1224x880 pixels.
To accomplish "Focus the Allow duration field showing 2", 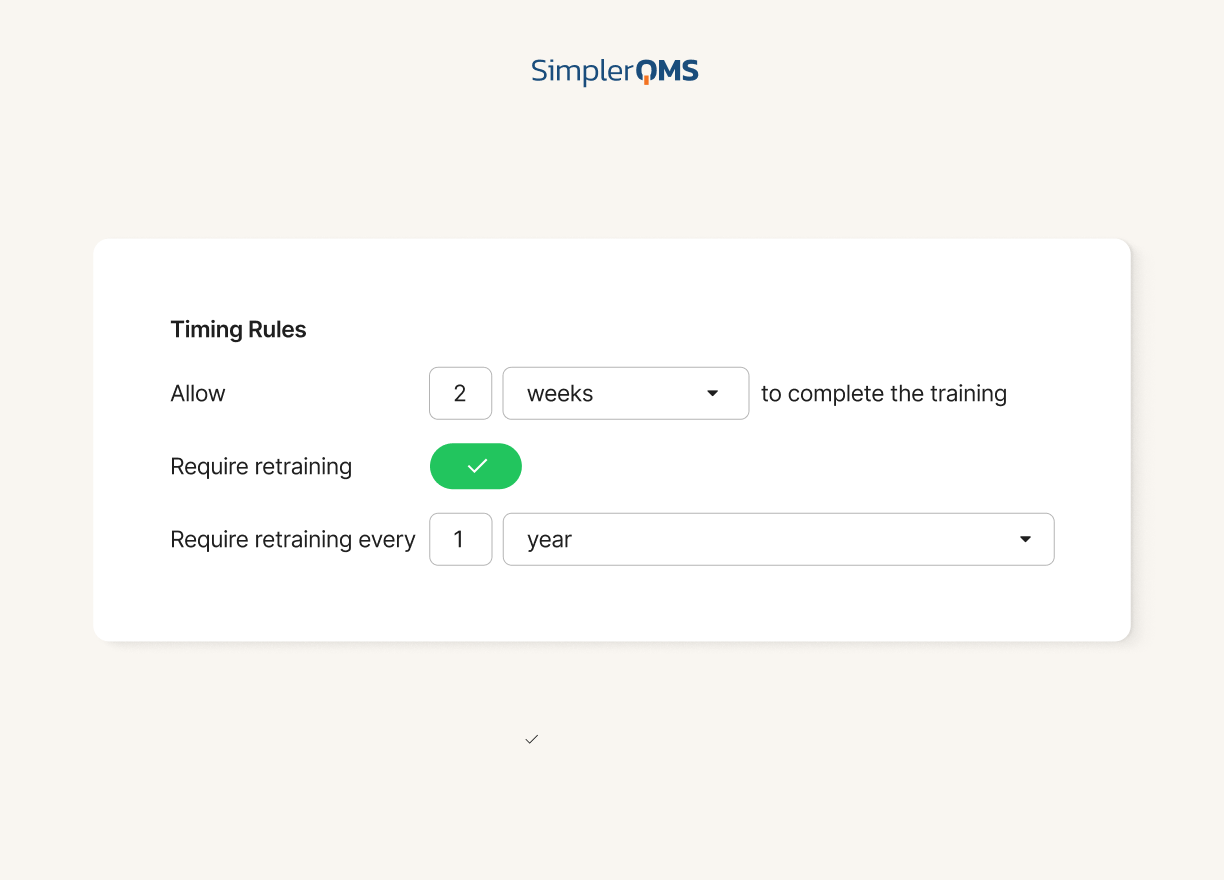I will click(460, 393).
